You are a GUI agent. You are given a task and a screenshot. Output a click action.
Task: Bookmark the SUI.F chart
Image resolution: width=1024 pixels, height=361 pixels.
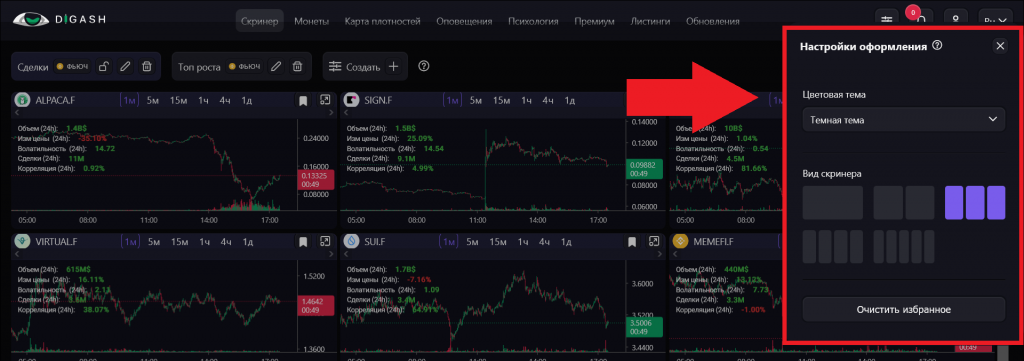tap(632, 242)
